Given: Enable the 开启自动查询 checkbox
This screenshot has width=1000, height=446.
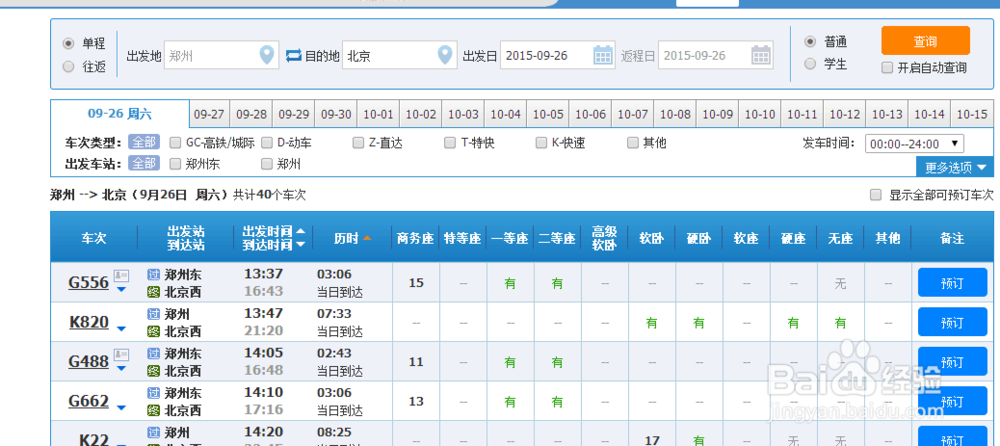Looking at the screenshot, I should (886, 68).
